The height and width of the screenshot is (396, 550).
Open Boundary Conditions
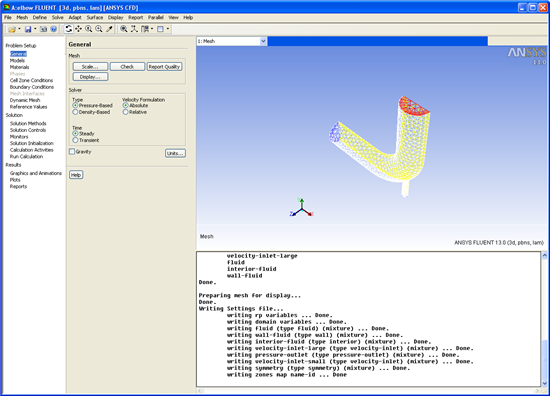[32, 87]
